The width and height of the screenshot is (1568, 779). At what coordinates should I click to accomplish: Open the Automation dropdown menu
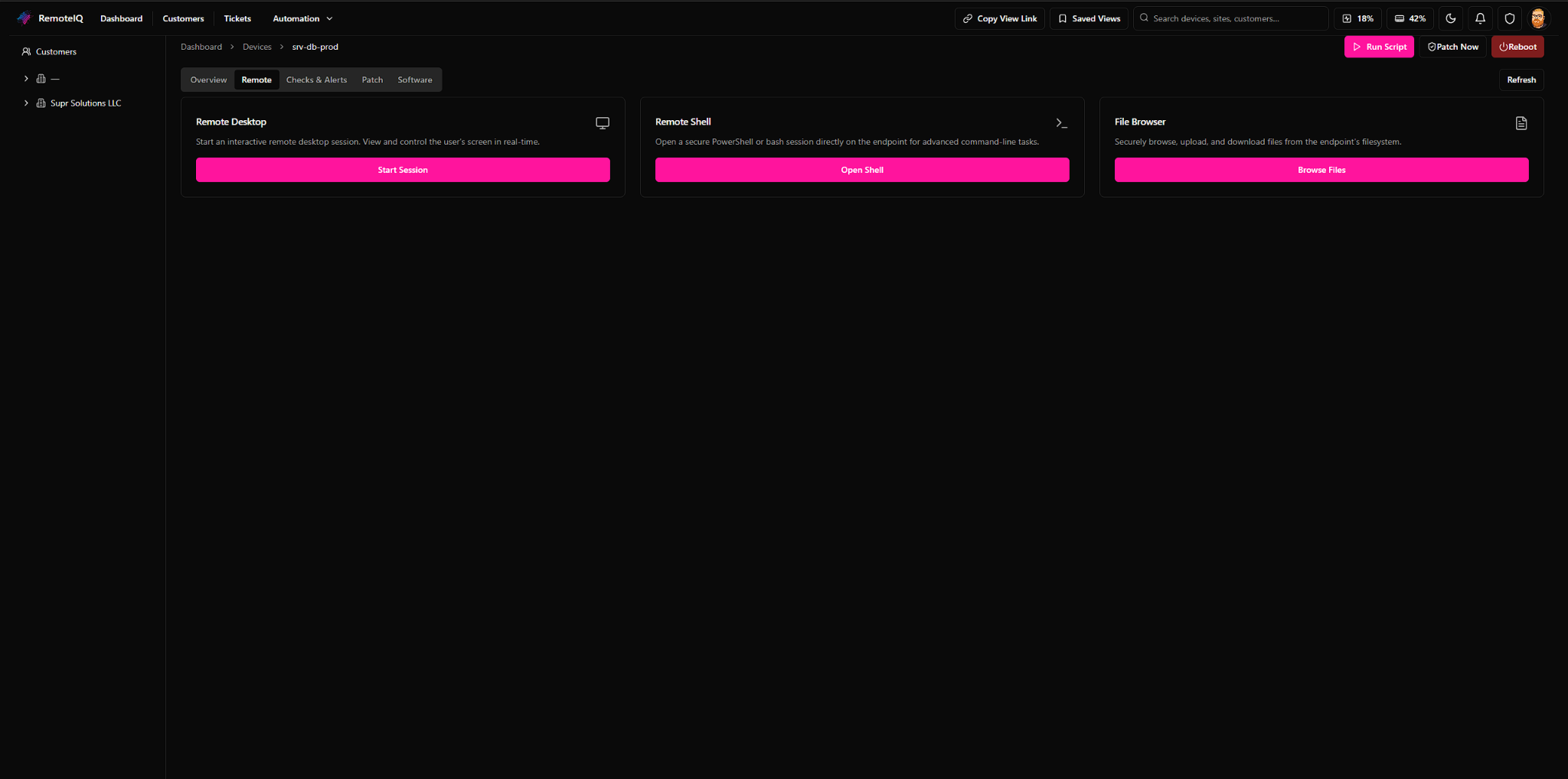point(302,18)
